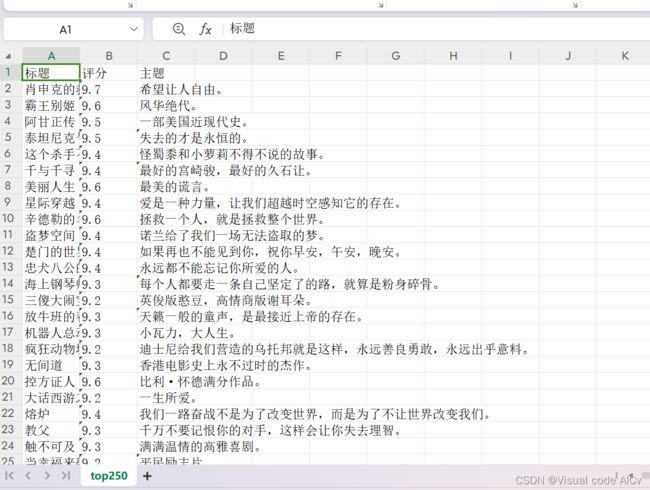
Task: Click cell 控方证人 in column A
Action: [x=51, y=381]
